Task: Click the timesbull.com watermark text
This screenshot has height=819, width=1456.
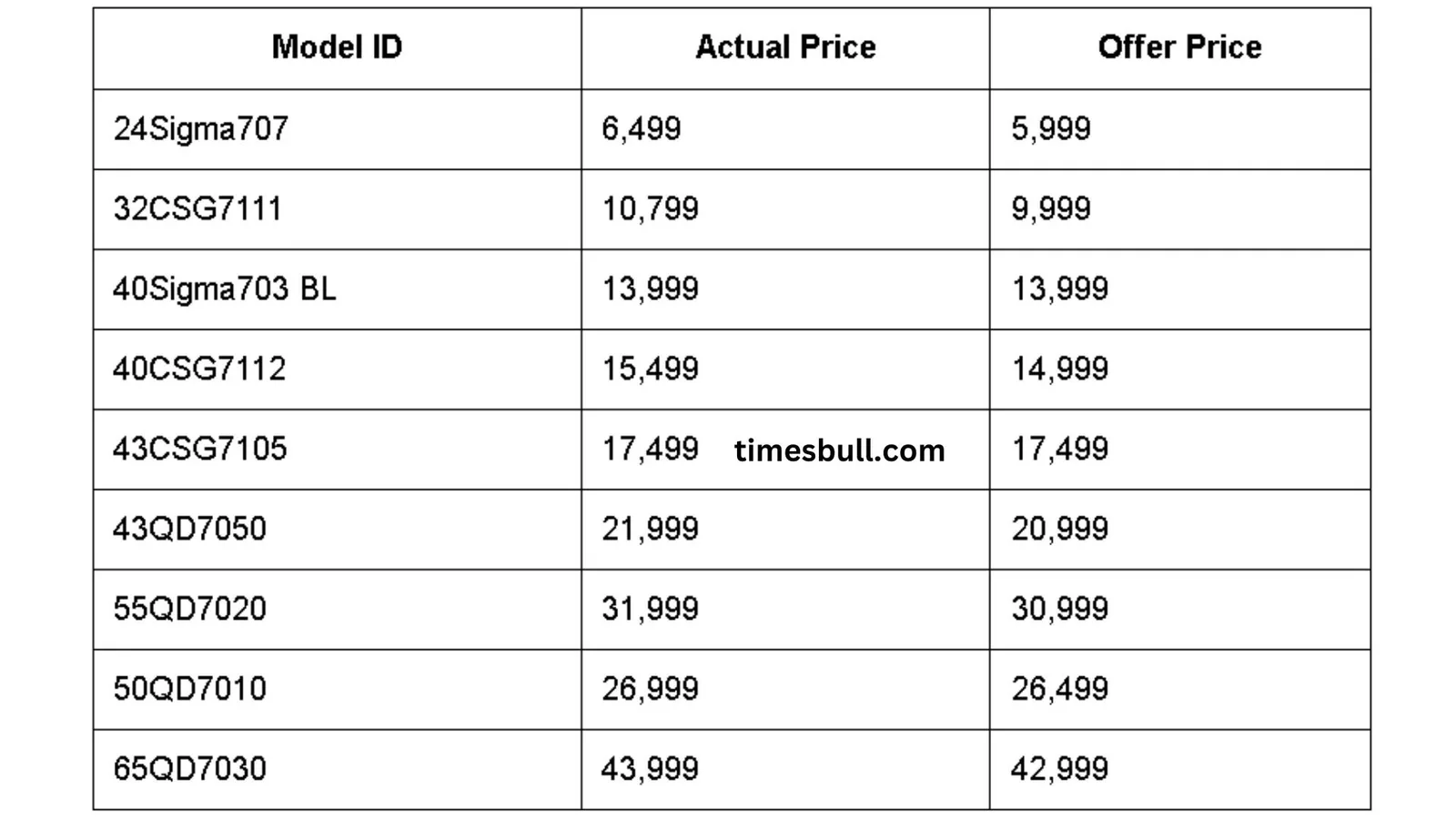Action: click(x=839, y=450)
